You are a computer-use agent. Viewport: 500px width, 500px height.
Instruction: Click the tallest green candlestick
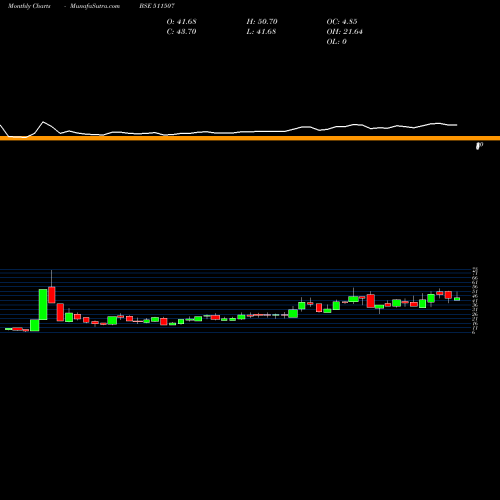tap(43, 304)
